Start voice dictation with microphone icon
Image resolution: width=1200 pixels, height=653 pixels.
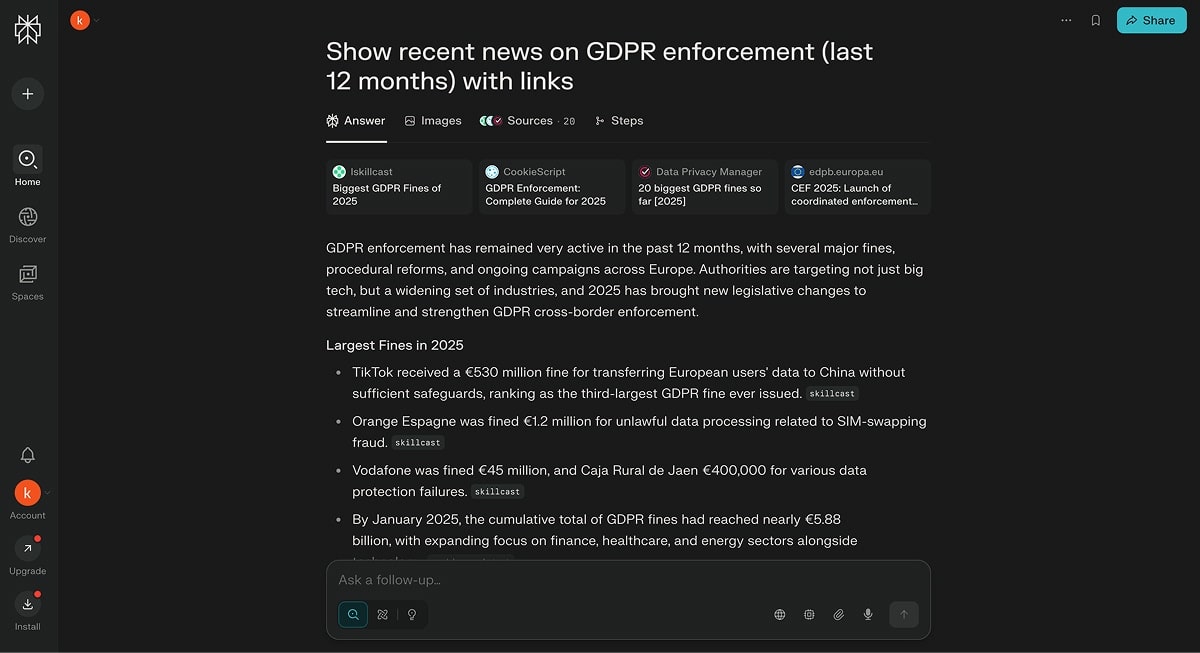pyautogui.click(x=868, y=615)
